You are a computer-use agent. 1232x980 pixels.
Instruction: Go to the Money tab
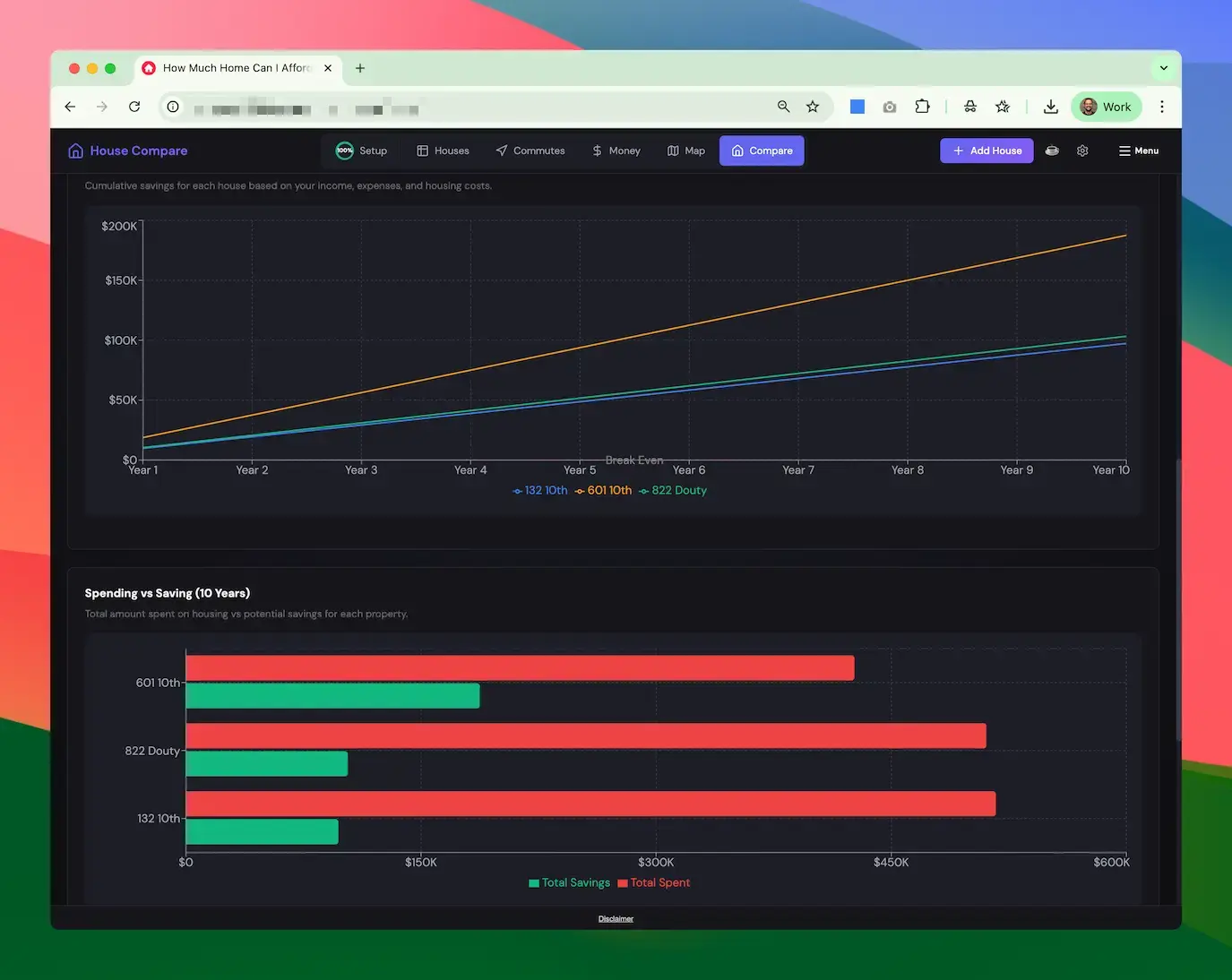(x=616, y=150)
